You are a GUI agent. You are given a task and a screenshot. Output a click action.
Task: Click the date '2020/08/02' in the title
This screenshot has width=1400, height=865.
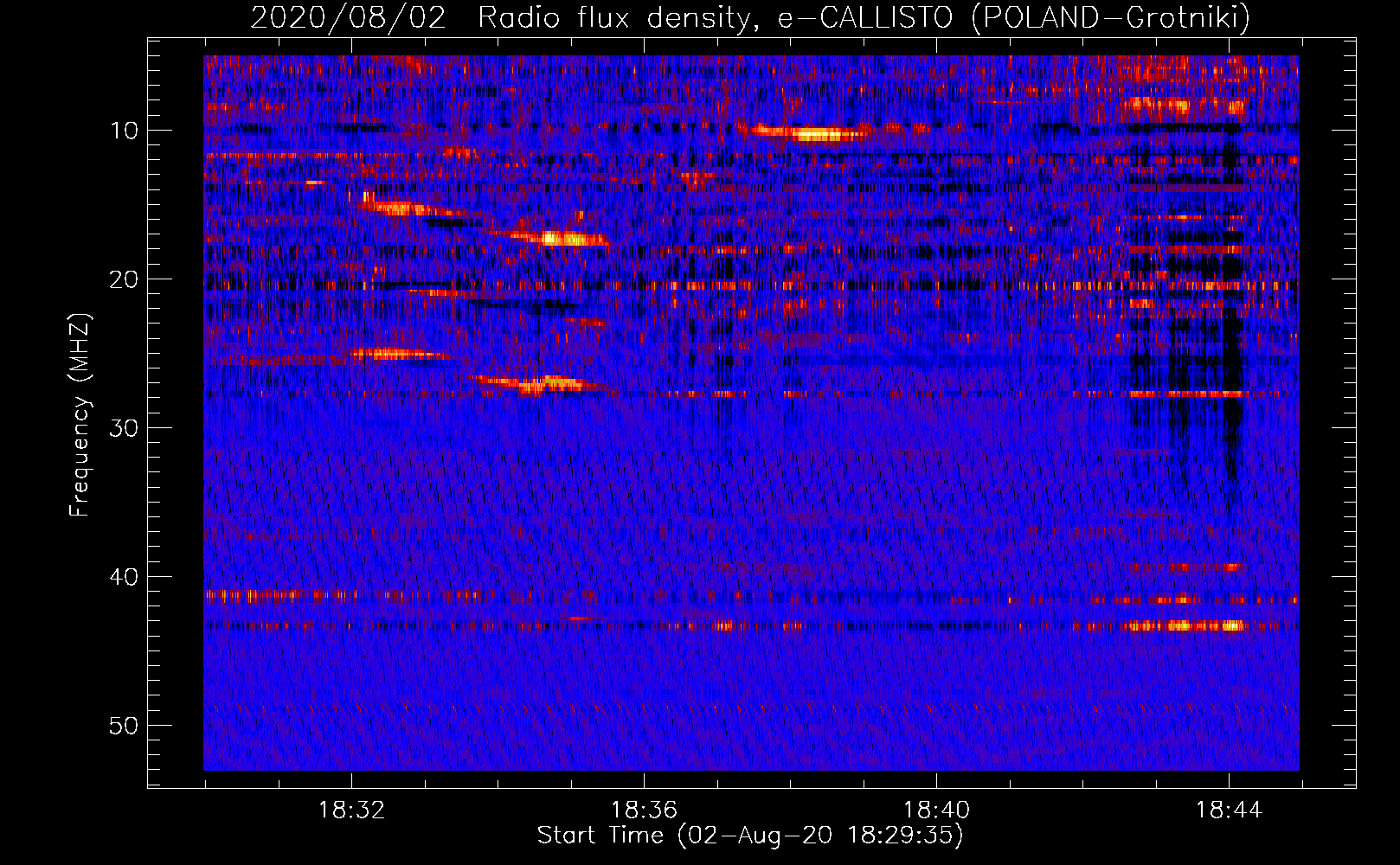coord(348,17)
